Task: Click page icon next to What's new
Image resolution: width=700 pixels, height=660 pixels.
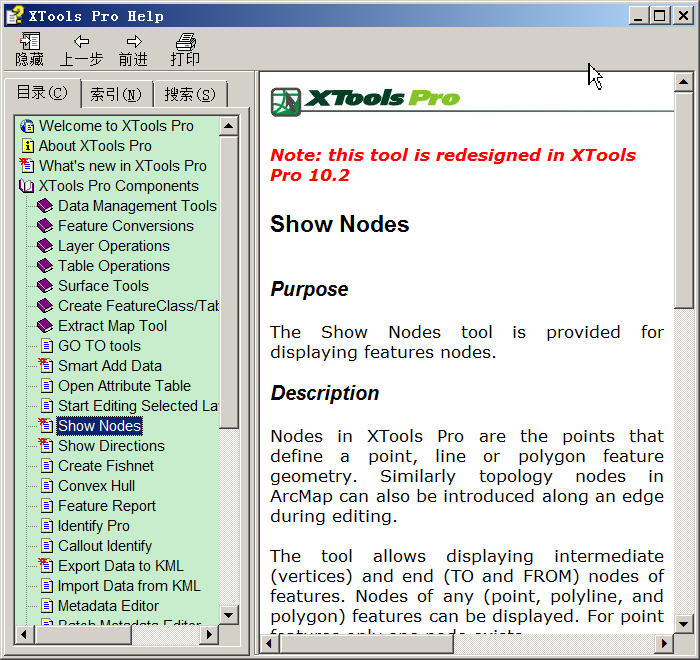Action: tap(27, 166)
